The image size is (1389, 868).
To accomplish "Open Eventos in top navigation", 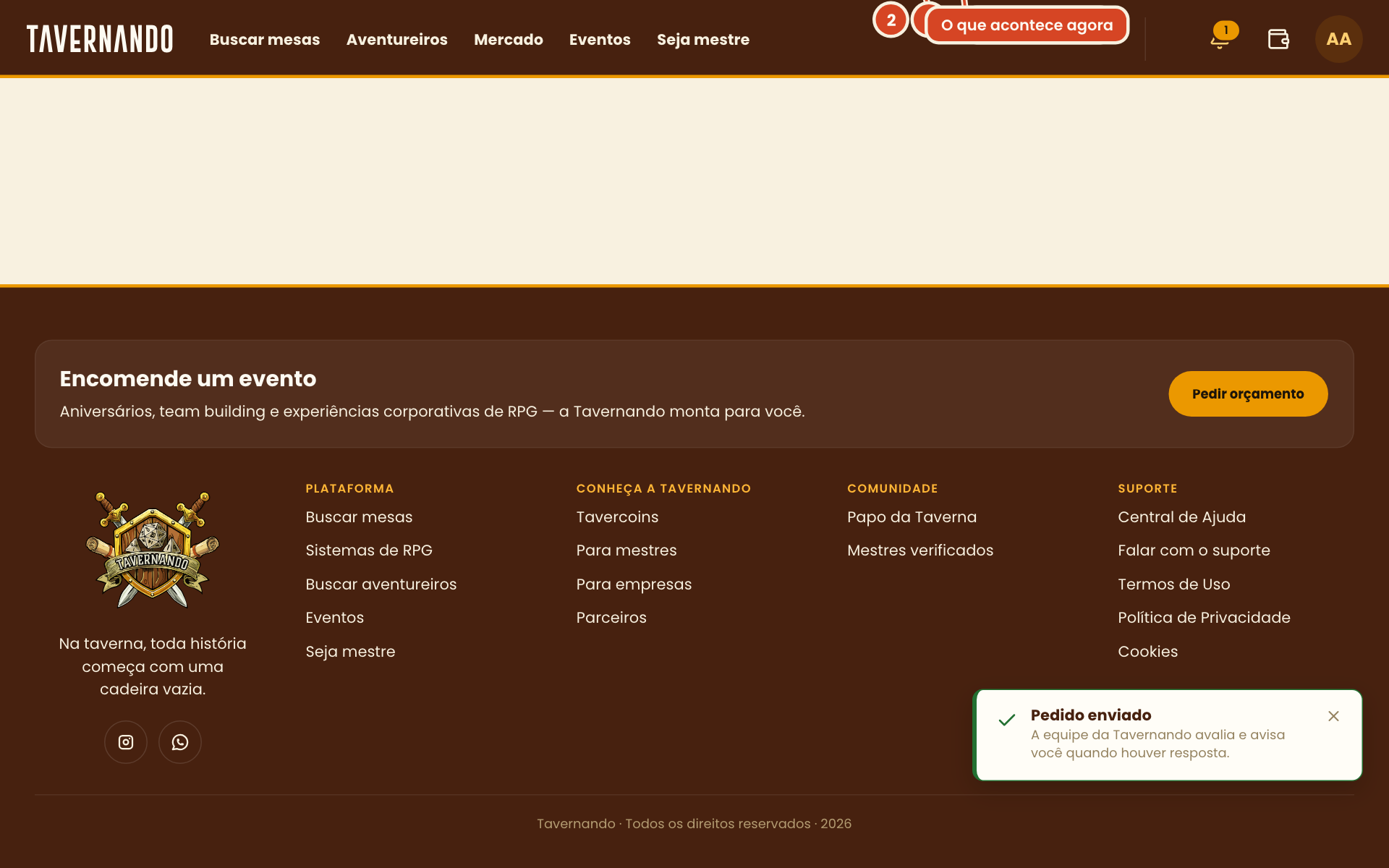I will click(x=600, y=40).
